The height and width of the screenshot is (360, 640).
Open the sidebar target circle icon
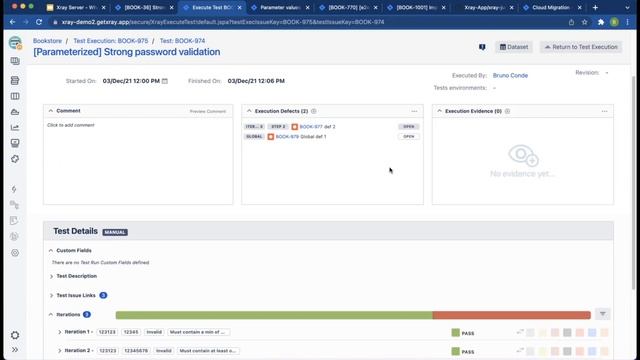[15, 253]
